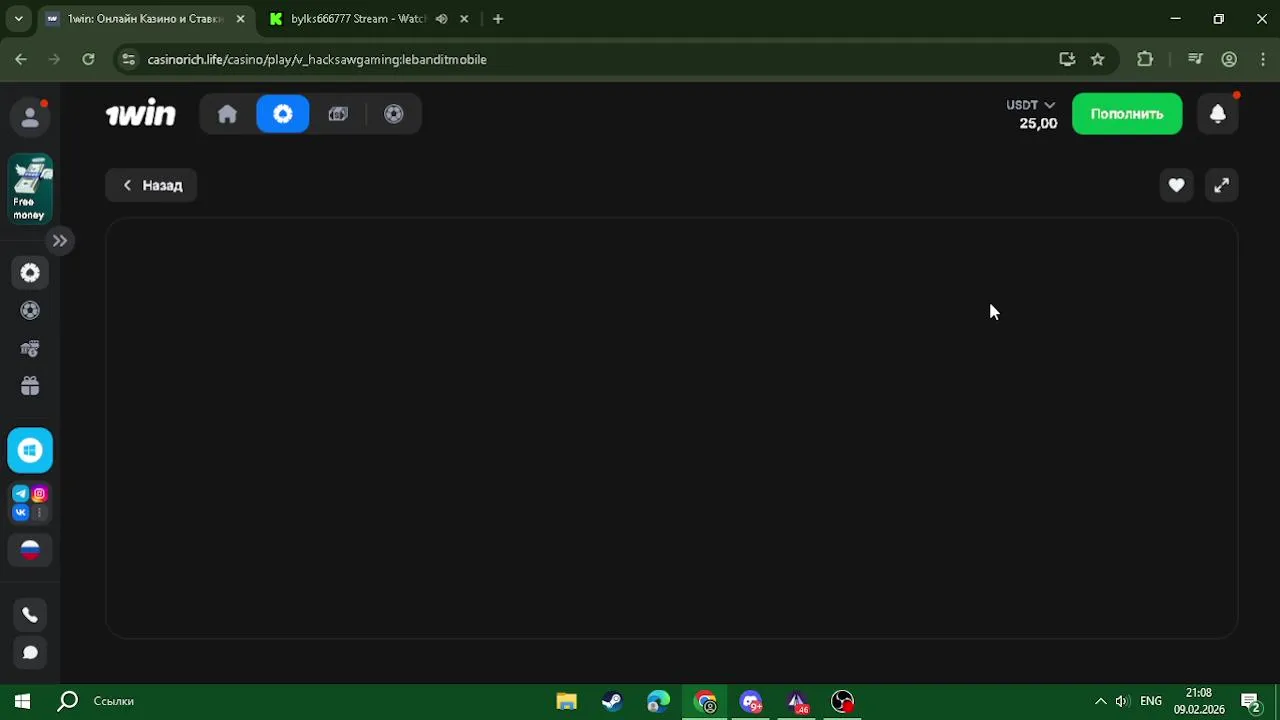Open notifications bell icon
Viewport: 1280px width, 720px height.
1218,114
